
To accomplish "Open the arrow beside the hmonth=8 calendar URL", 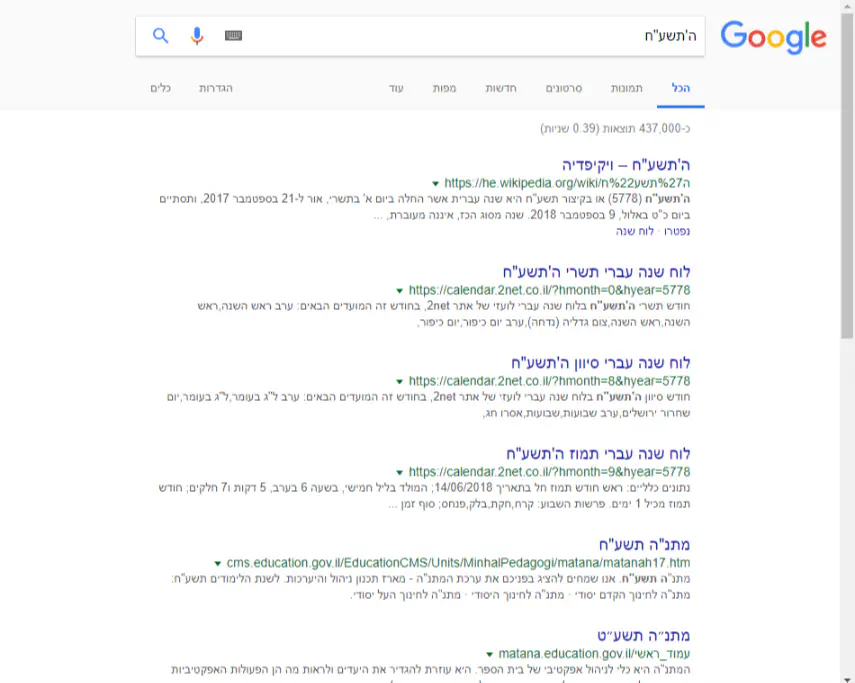I will tap(400, 382).
